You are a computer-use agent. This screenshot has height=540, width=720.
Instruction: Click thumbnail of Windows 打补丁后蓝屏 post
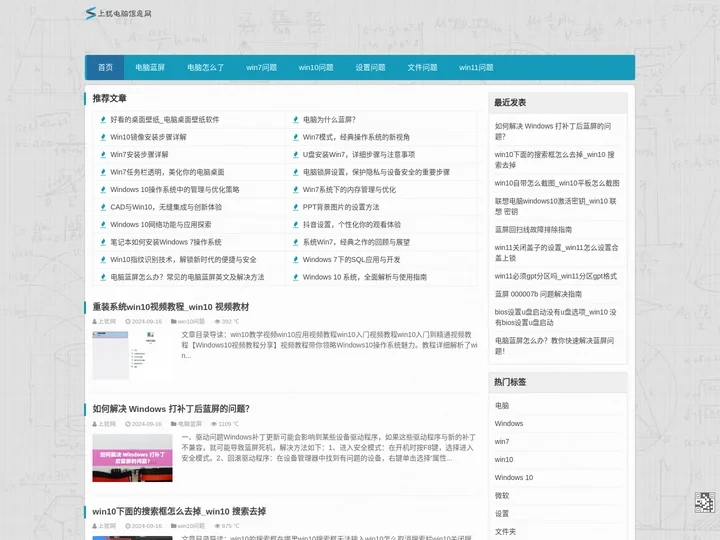tap(132, 458)
